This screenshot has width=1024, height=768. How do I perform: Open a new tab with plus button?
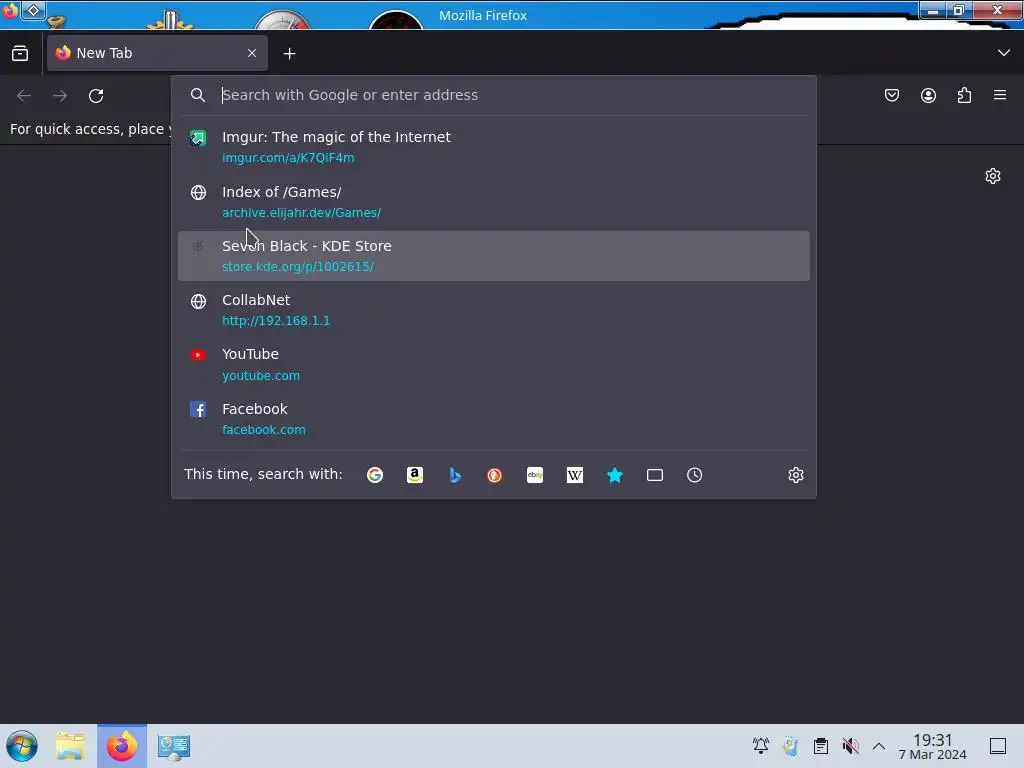pos(289,54)
